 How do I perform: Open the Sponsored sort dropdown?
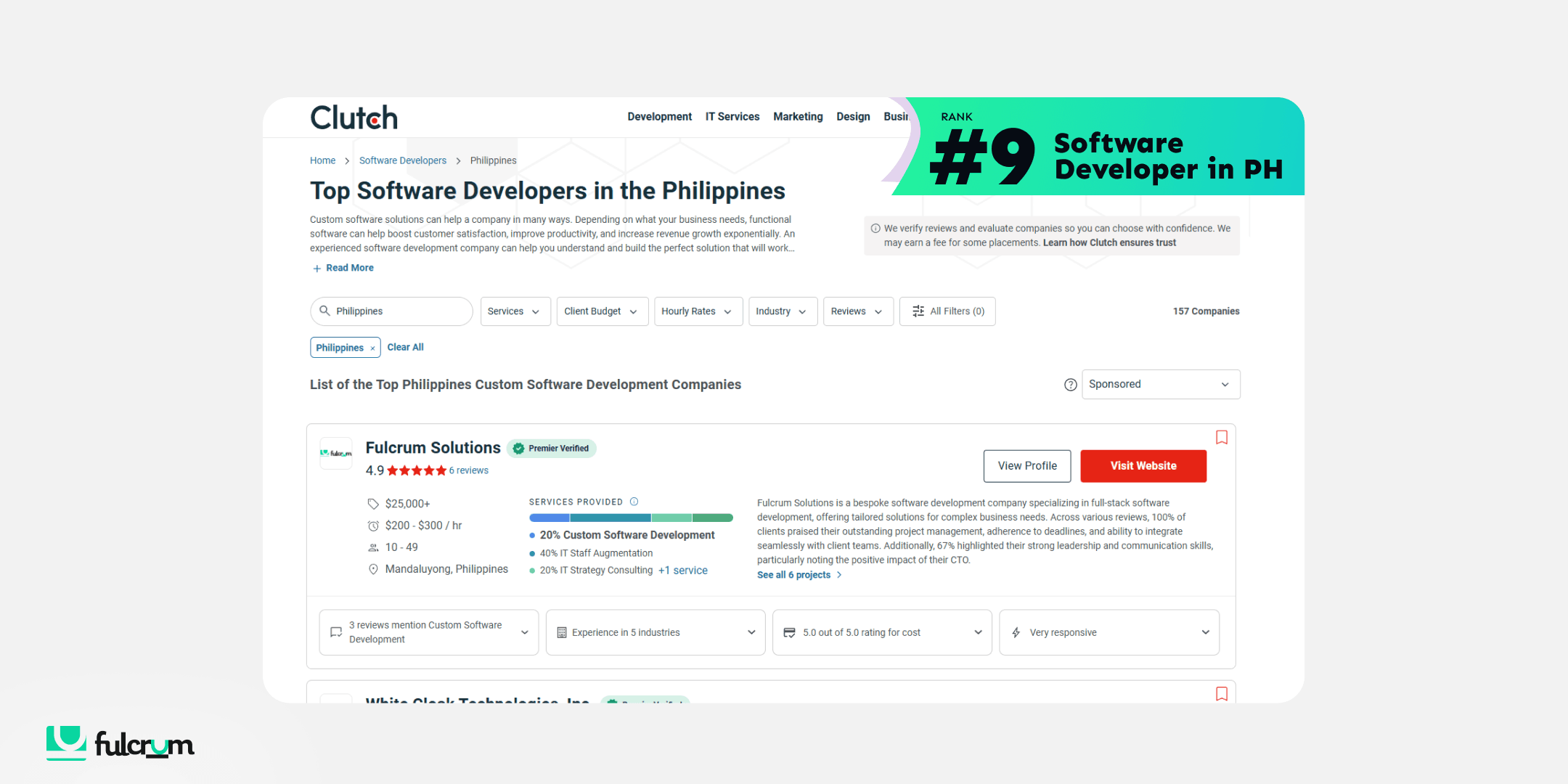[x=1161, y=384]
